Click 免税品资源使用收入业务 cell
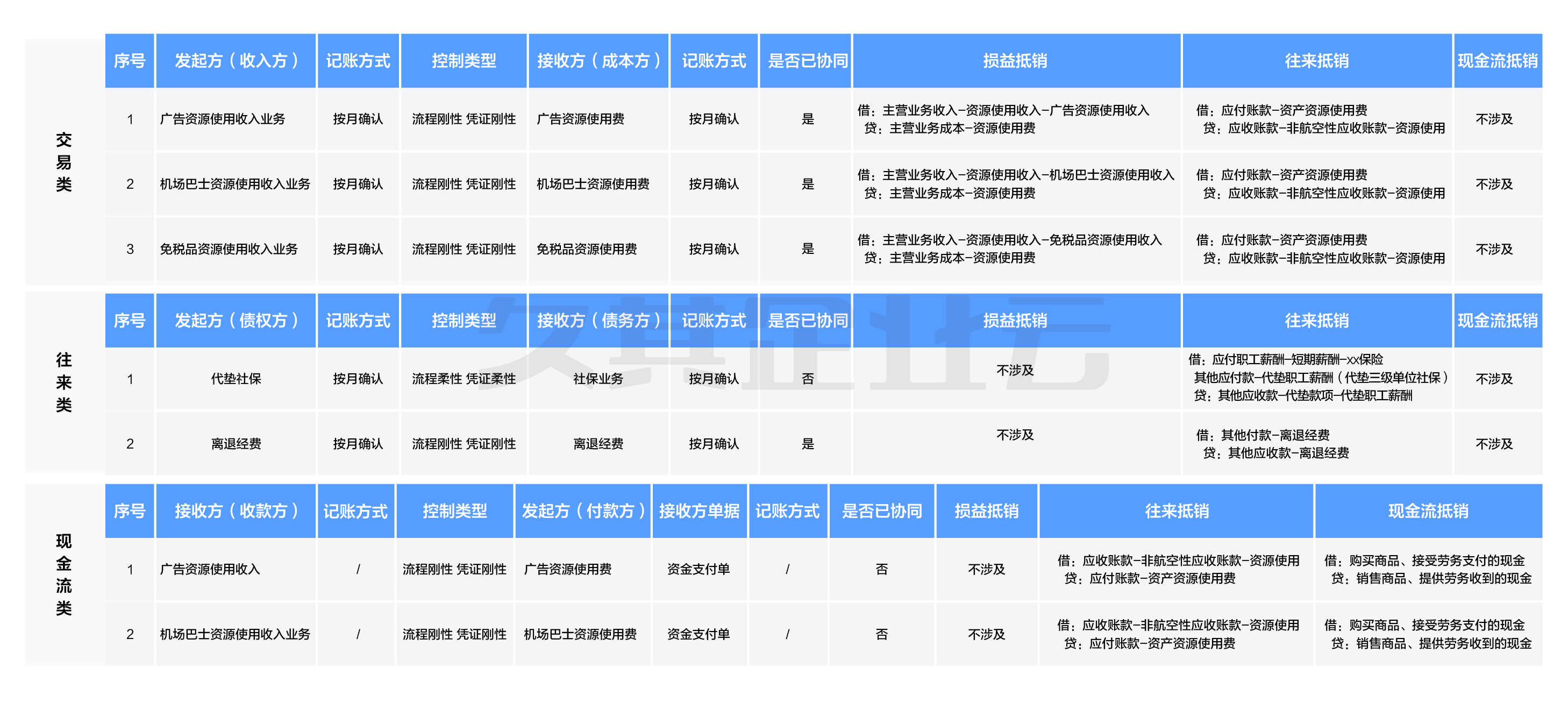The height and width of the screenshot is (702, 1568). (x=228, y=249)
